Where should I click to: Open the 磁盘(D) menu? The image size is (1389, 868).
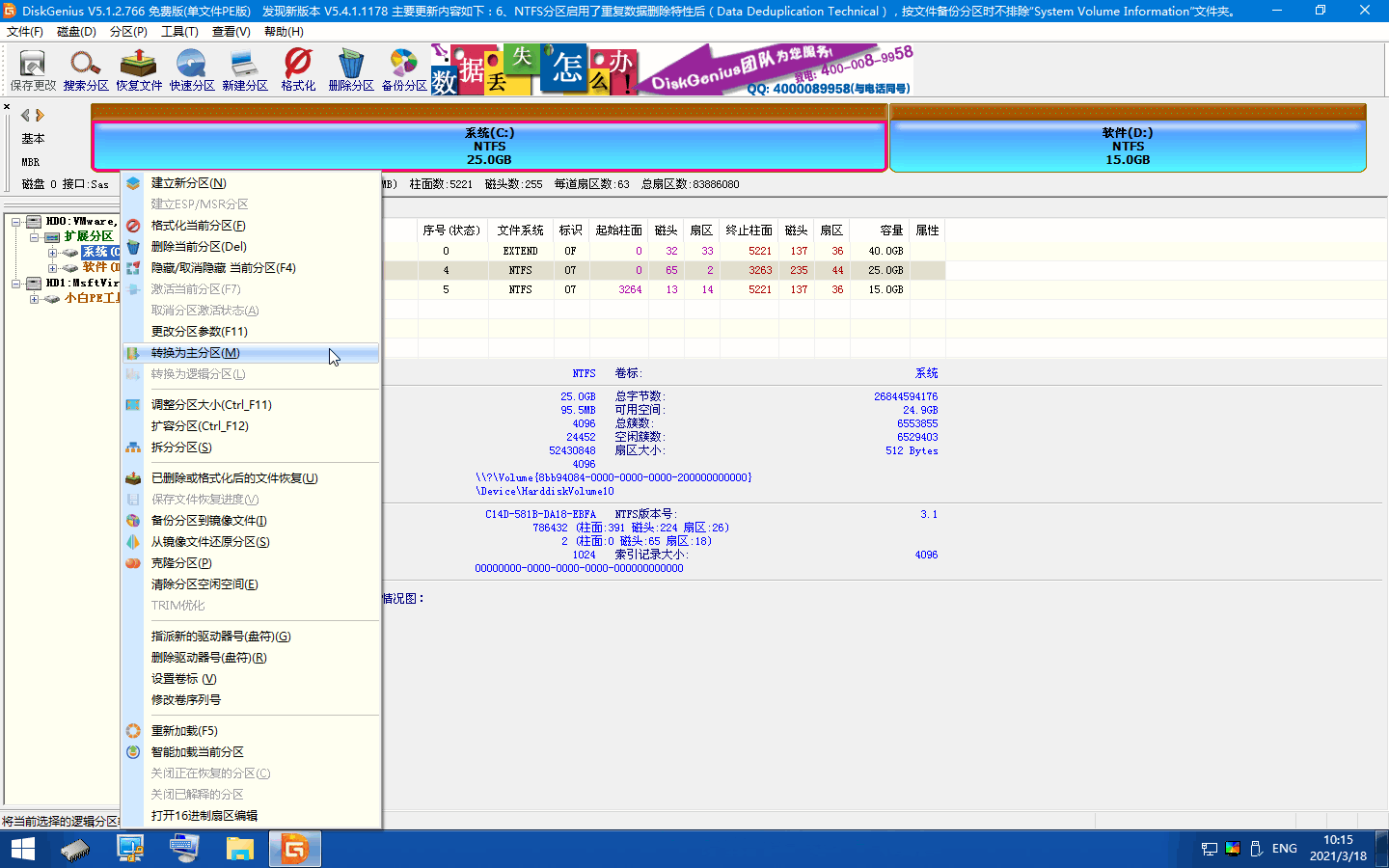[76, 32]
